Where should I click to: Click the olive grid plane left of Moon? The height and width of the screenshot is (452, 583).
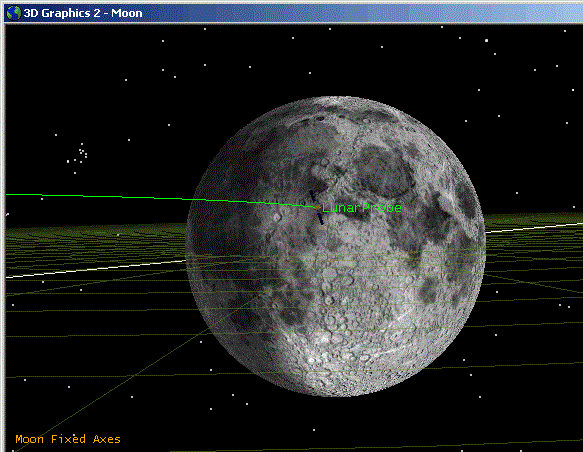click(x=96, y=245)
